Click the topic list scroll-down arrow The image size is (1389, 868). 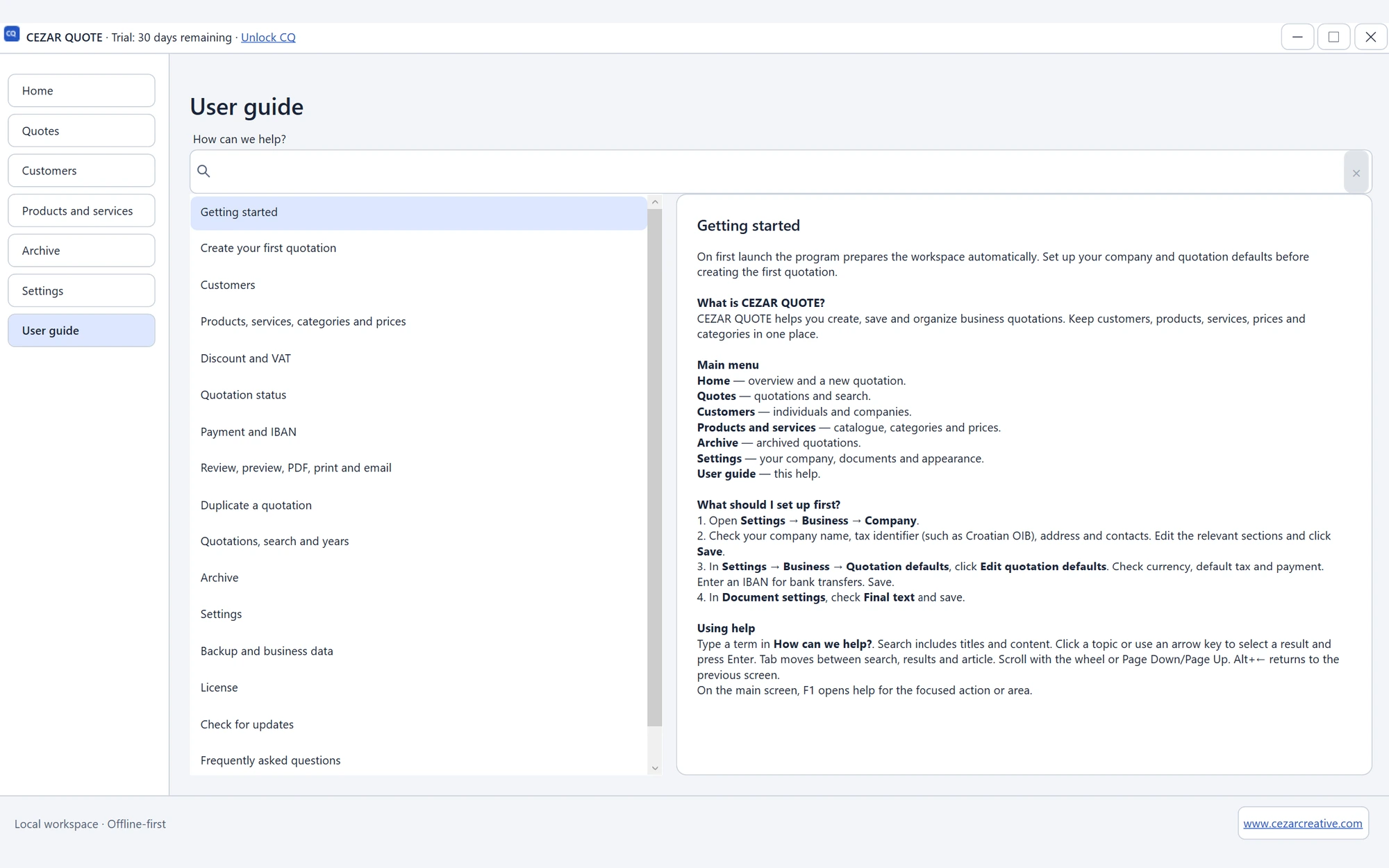tap(654, 768)
